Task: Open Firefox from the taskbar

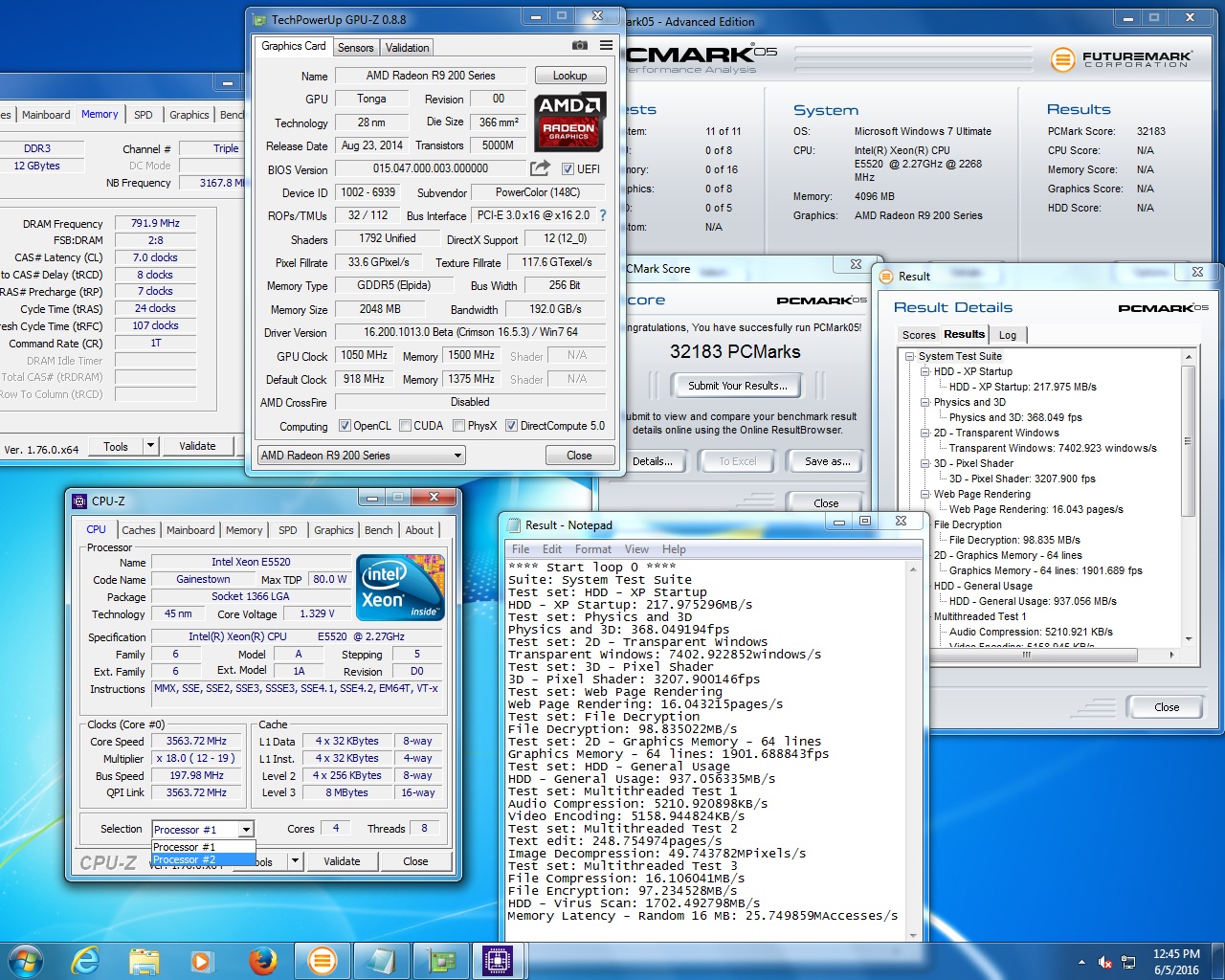Action: 262,960
